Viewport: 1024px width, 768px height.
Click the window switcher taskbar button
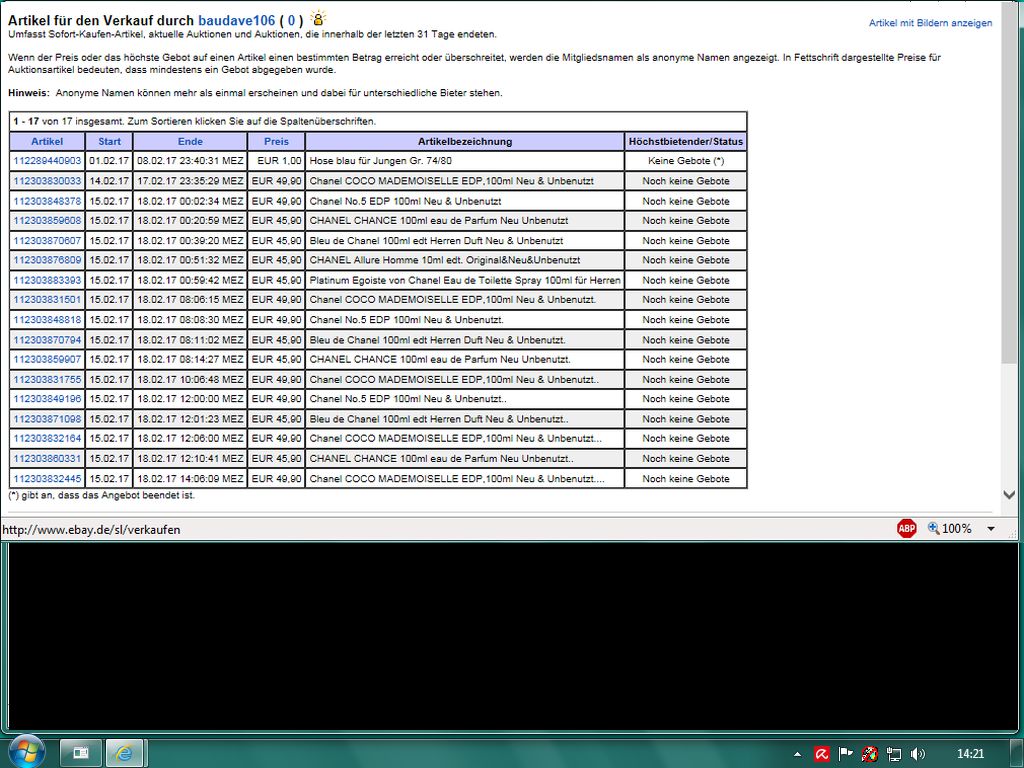(81, 754)
